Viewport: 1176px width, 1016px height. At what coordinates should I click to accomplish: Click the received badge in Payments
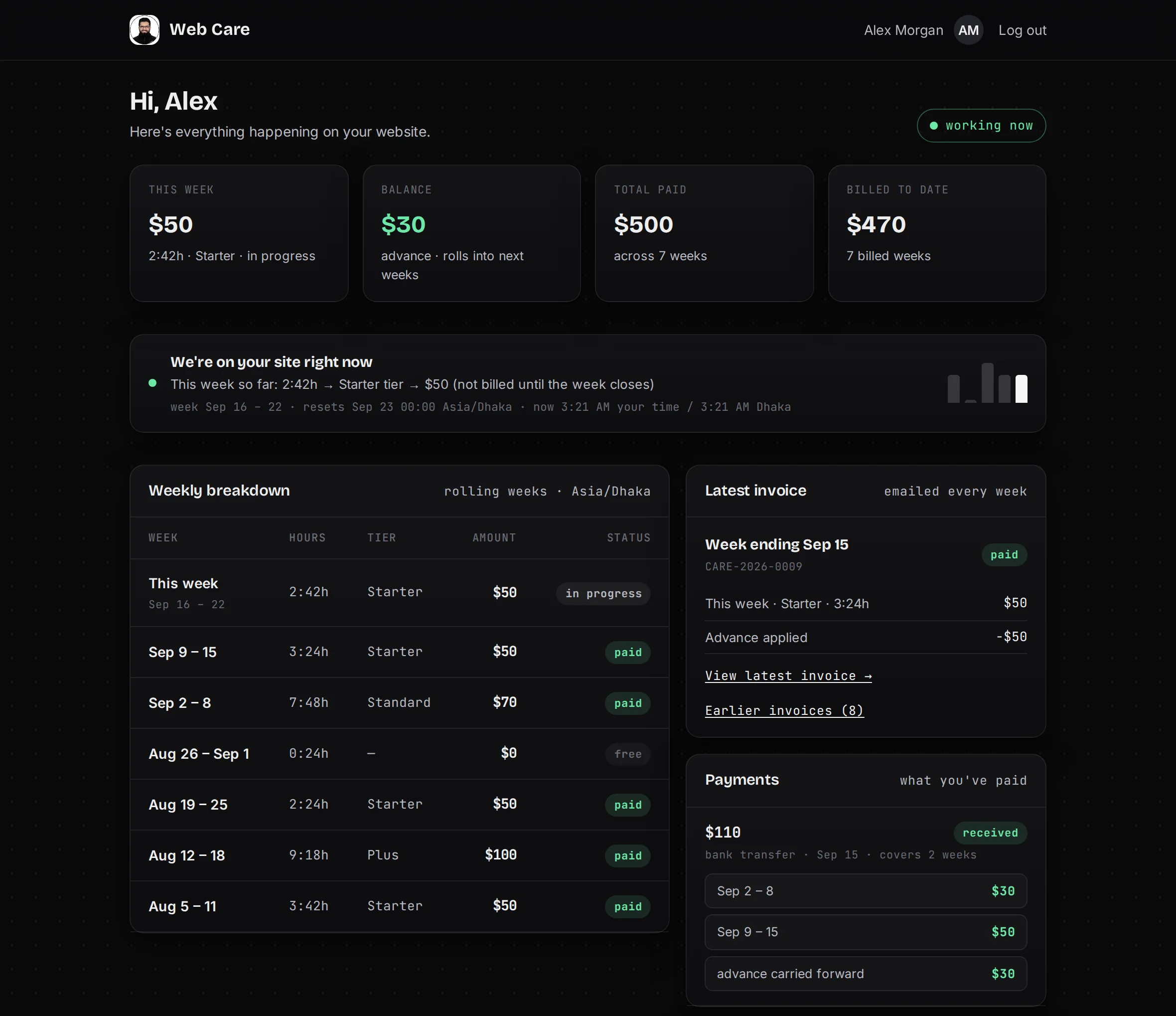(991, 833)
